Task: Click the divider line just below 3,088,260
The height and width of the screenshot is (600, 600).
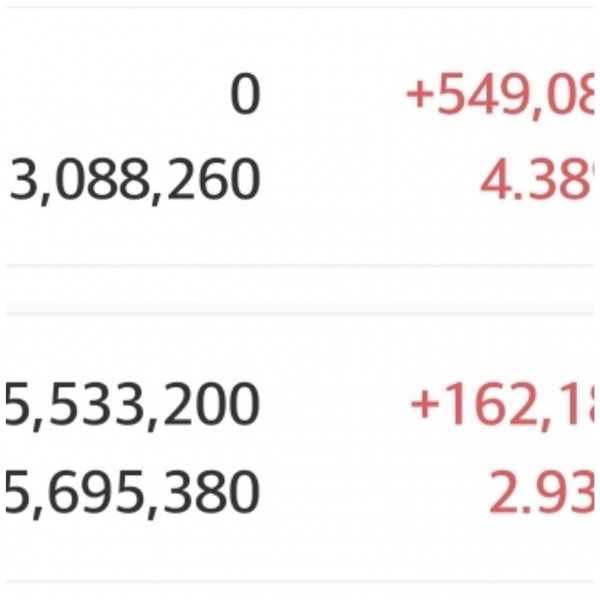Action: coord(300,266)
